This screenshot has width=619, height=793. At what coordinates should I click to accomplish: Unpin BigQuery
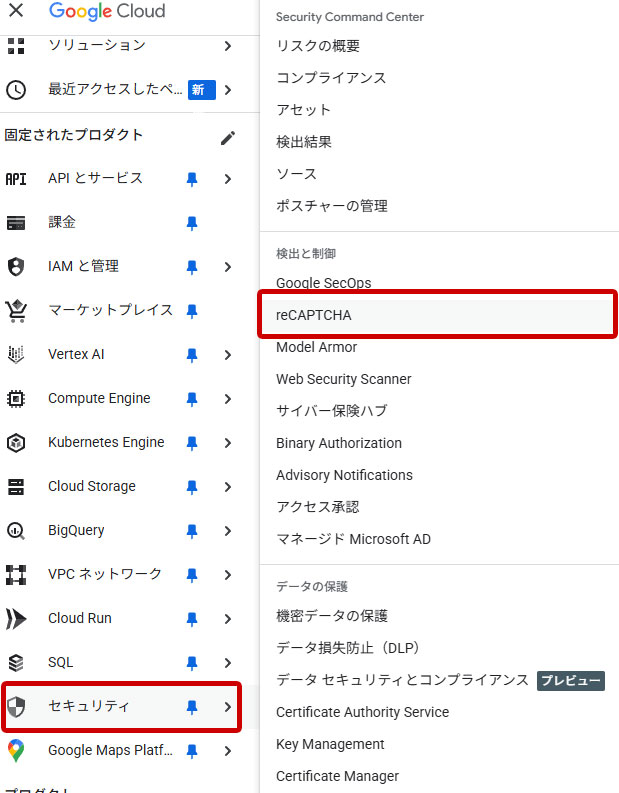point(192,531)
